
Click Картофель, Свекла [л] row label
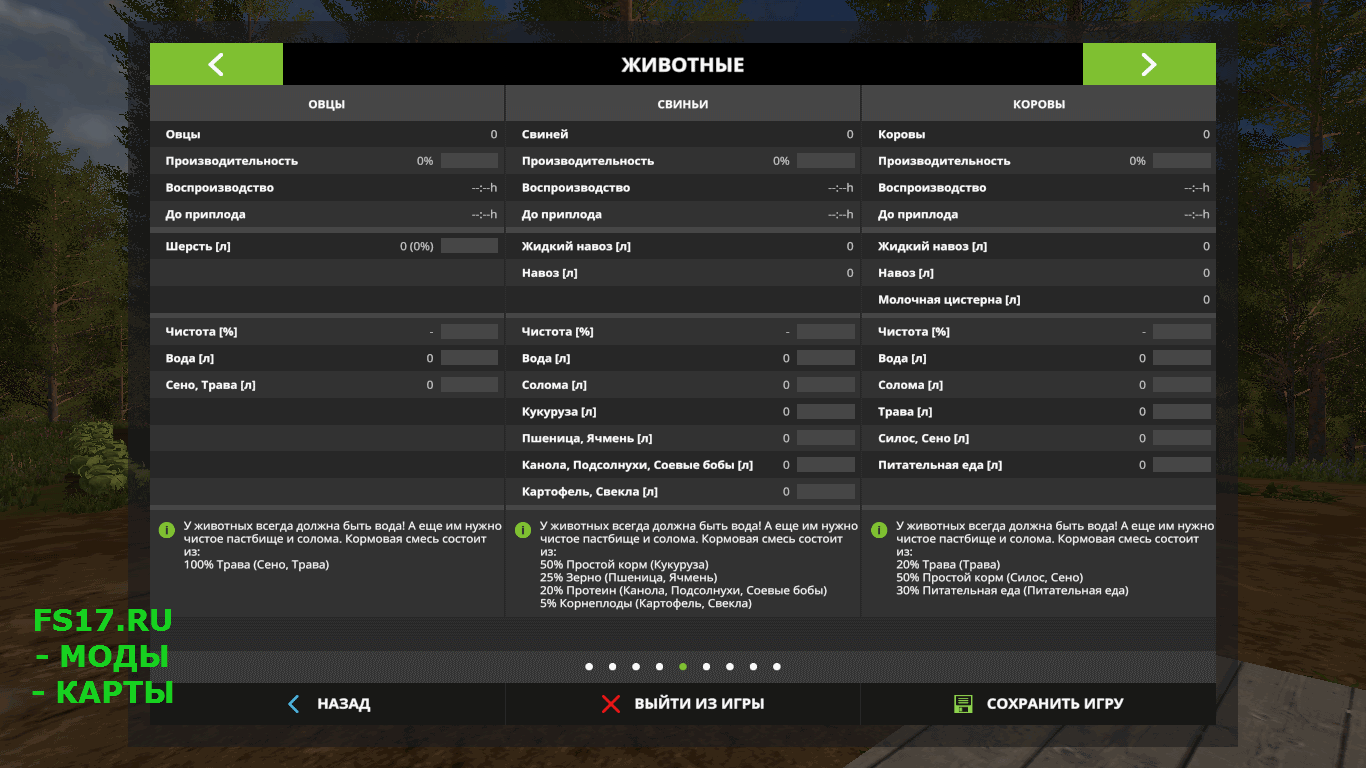pyautogui.click(x=590, y=492)
